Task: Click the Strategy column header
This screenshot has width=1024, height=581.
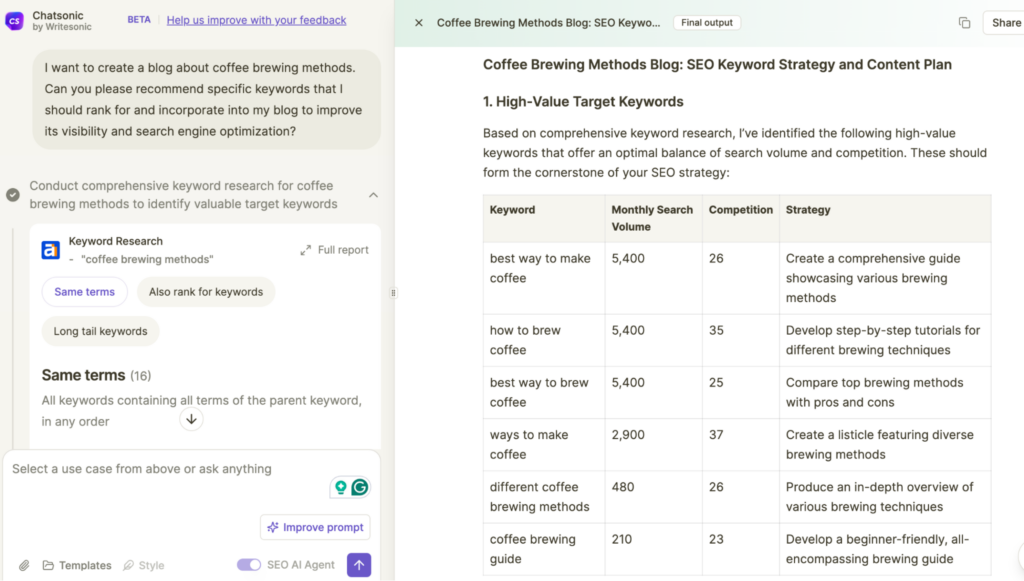Action: [885, 218]
